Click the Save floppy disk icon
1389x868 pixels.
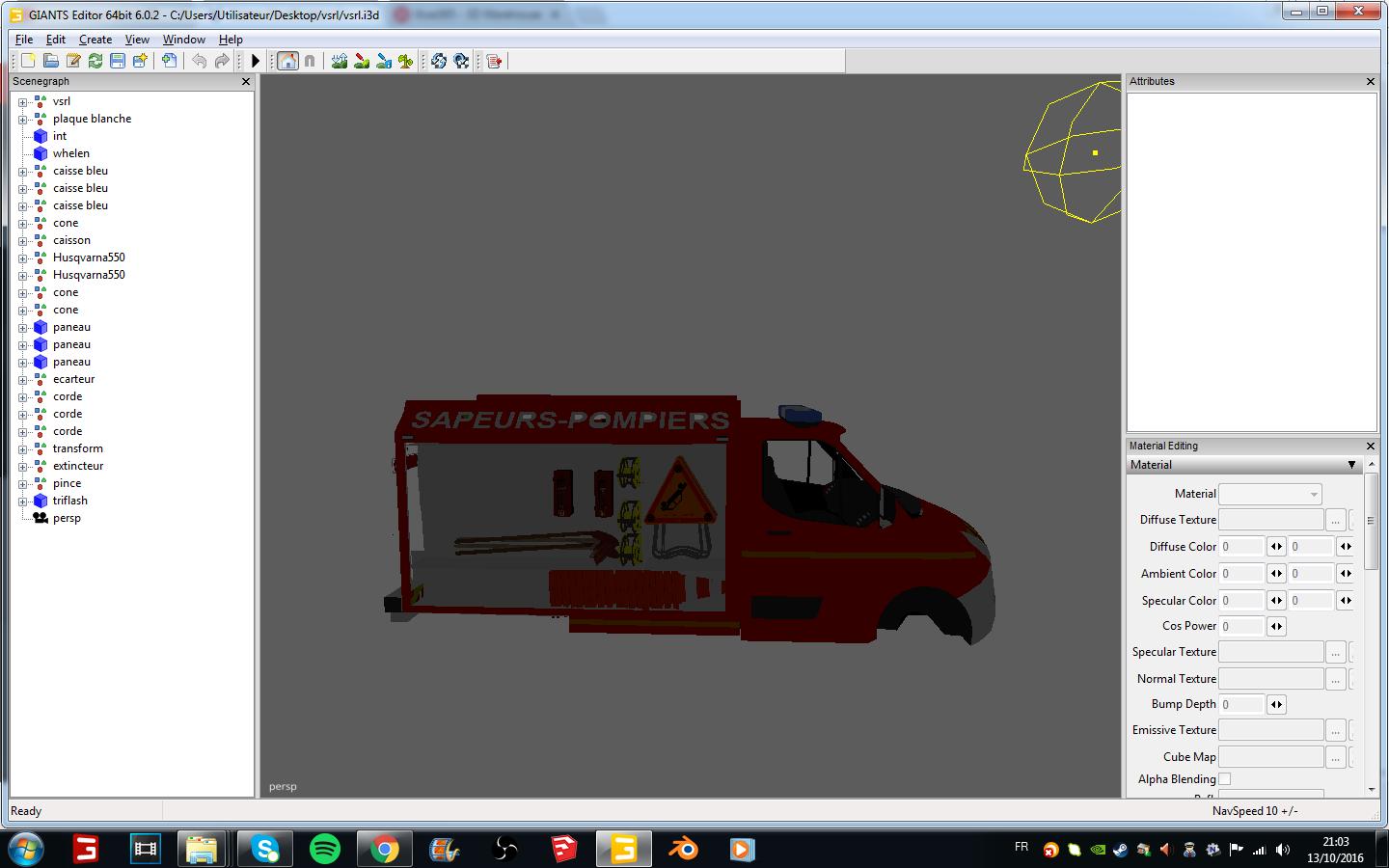pyautogui.click(x=118, y=61)
